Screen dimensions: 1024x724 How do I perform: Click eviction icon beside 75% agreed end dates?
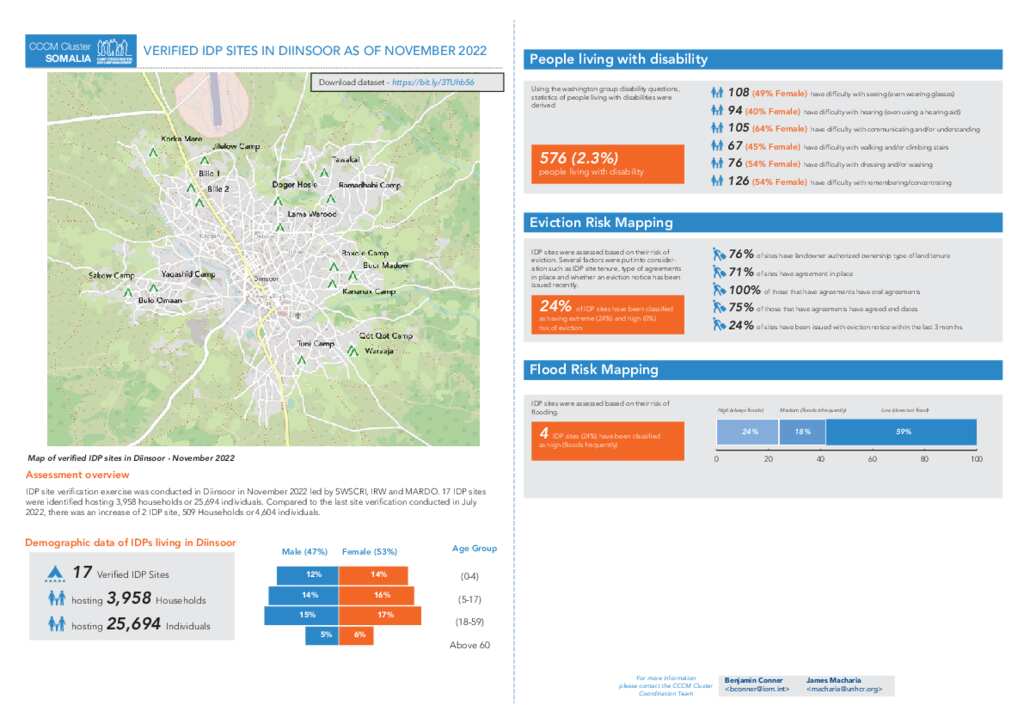[719, 307]
